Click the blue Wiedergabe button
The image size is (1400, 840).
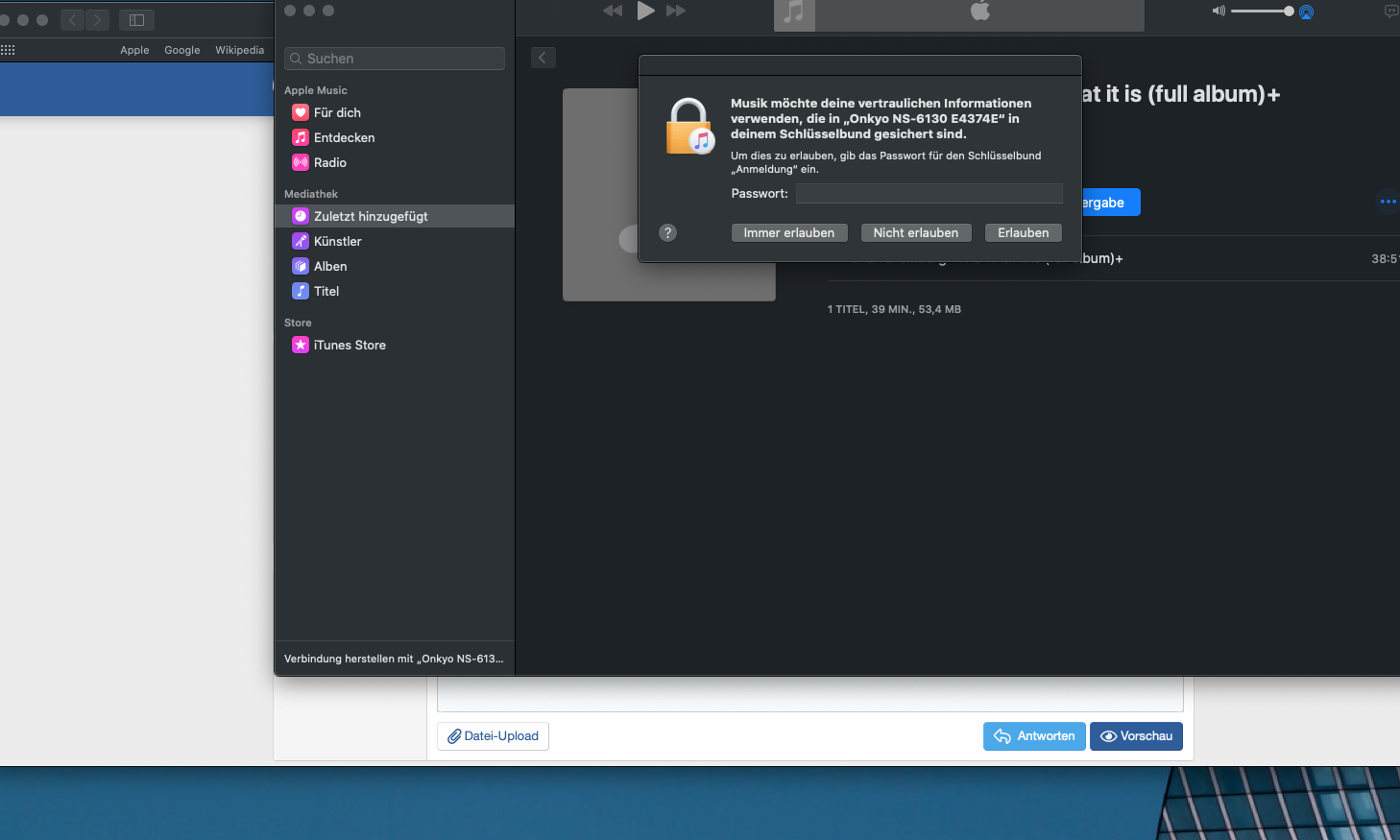[1111, 203]
